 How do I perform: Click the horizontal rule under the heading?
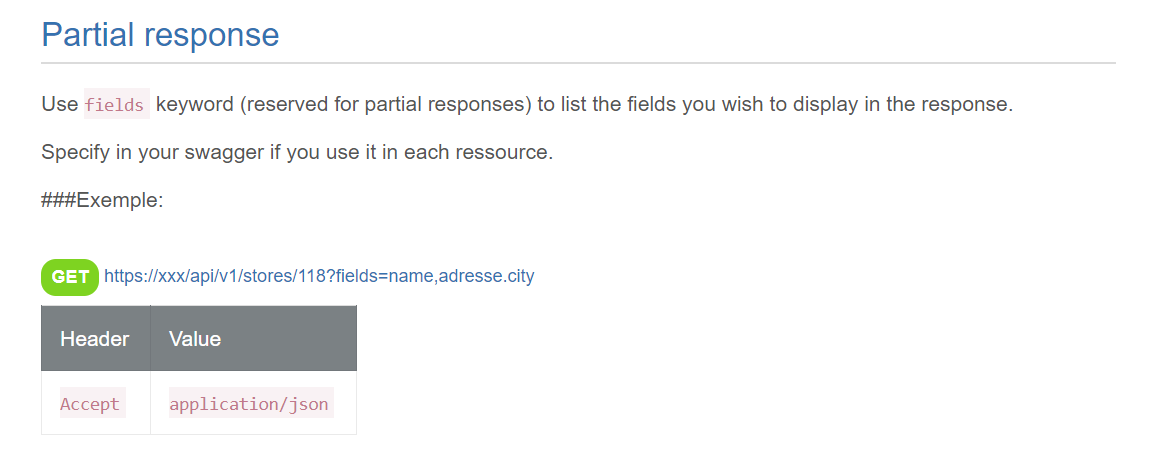coord(578,63)
